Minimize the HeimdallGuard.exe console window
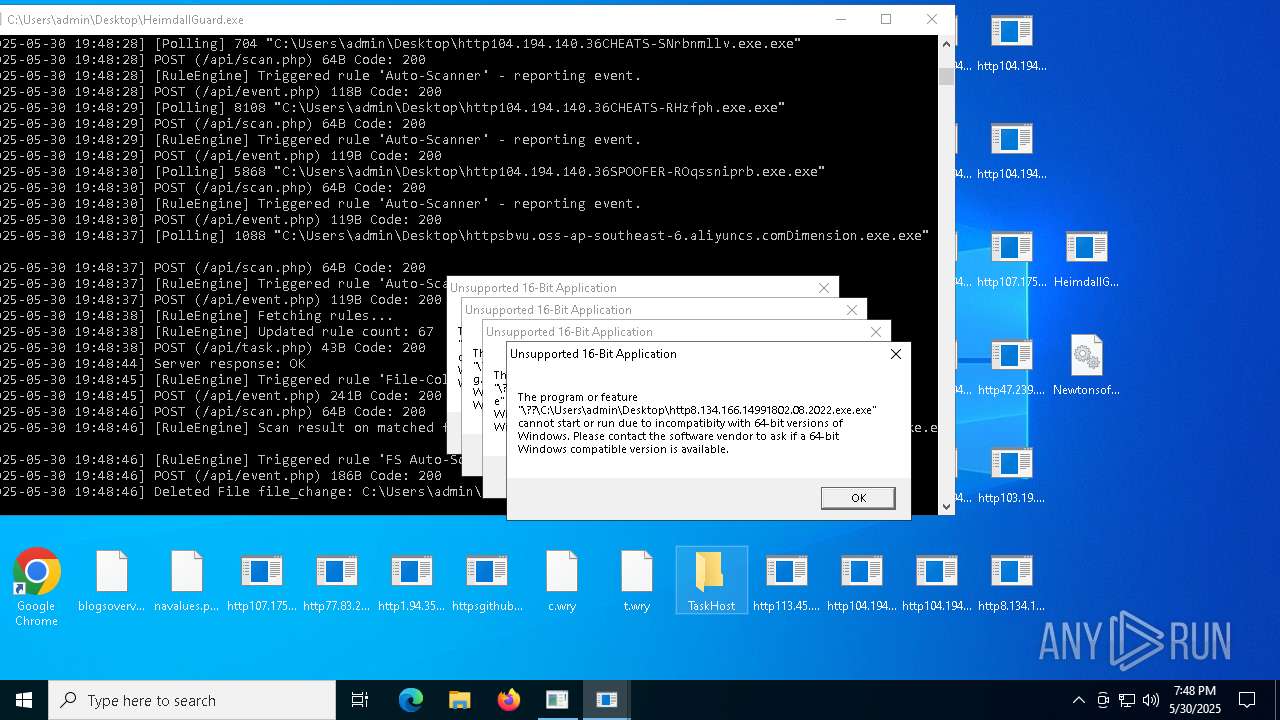Viewport: 1280px width, 720px height. click(840, 19)
